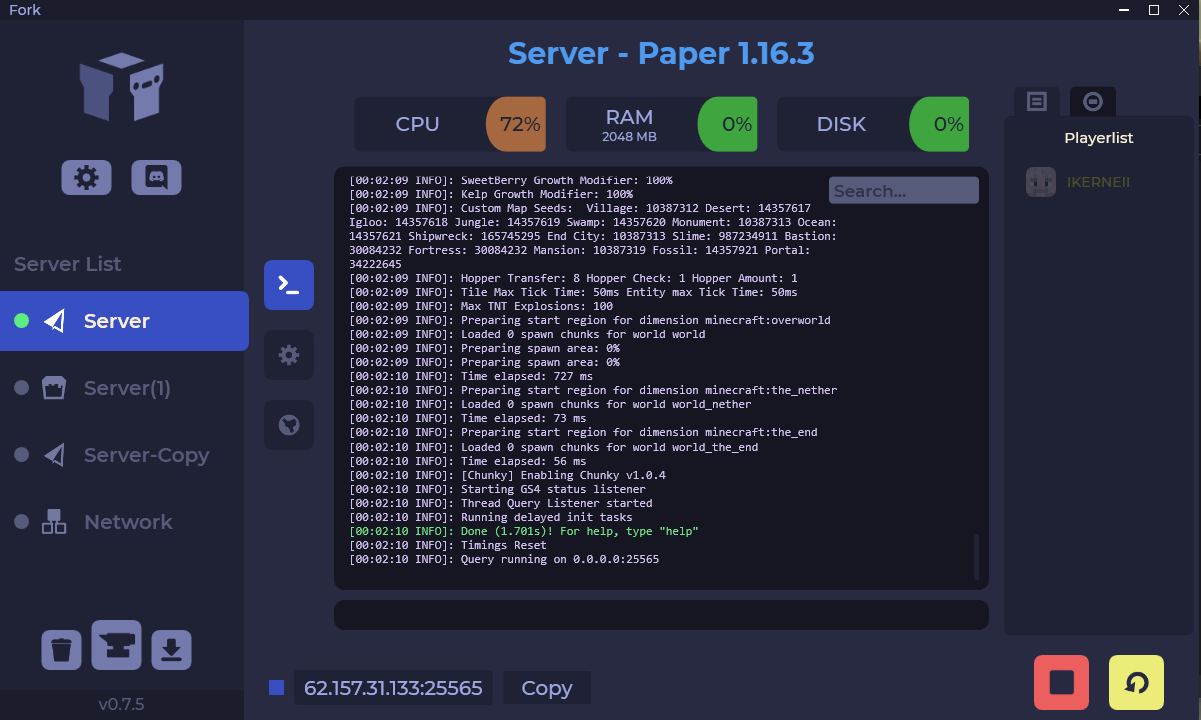Click the green status dot of Server

coord(22,321)
